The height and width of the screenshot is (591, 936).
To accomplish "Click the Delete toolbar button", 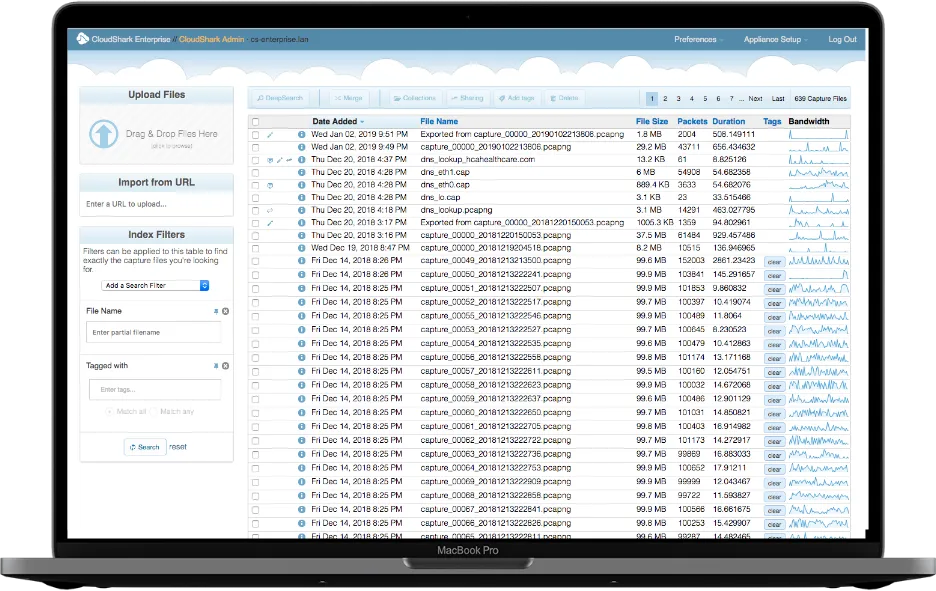I will (563, 99).
